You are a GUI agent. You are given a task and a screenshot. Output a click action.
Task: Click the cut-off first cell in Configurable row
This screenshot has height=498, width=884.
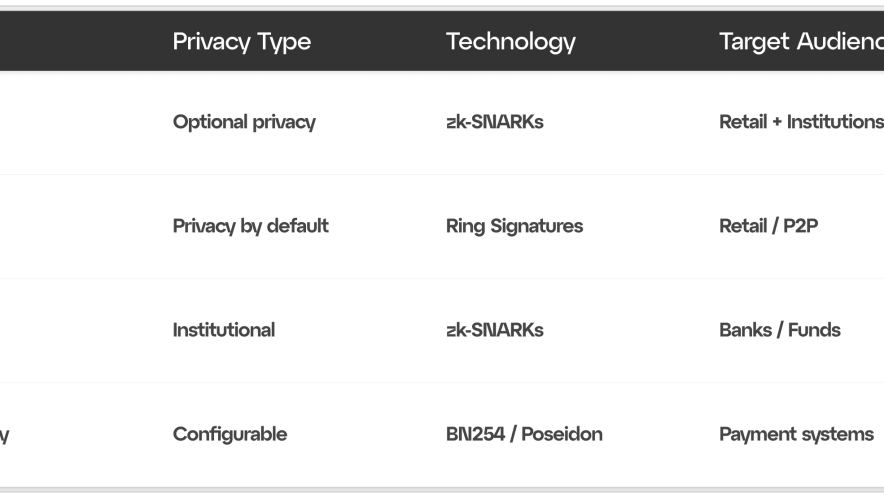pos(6,435)
